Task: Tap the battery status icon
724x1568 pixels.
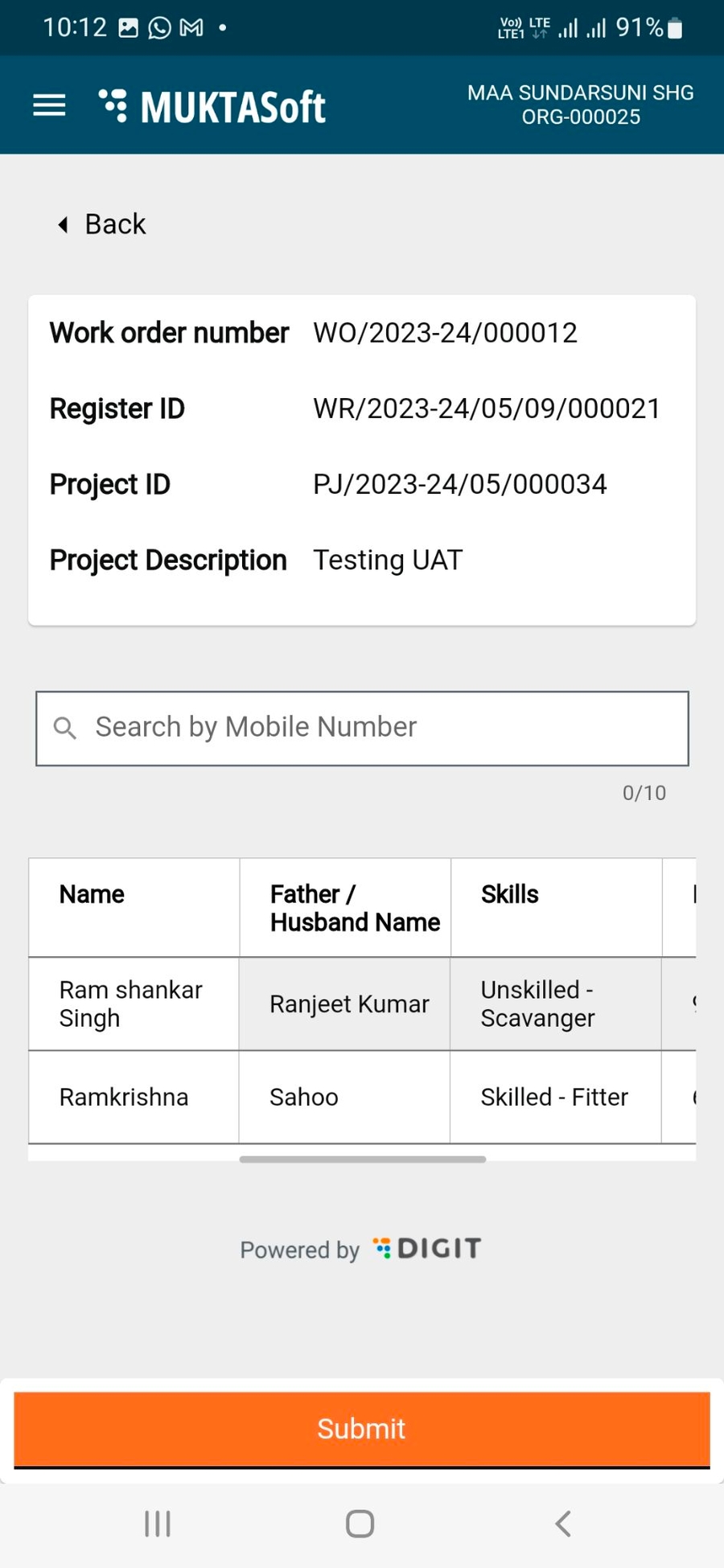Action: pyautogui.click(x=676, y=29)
